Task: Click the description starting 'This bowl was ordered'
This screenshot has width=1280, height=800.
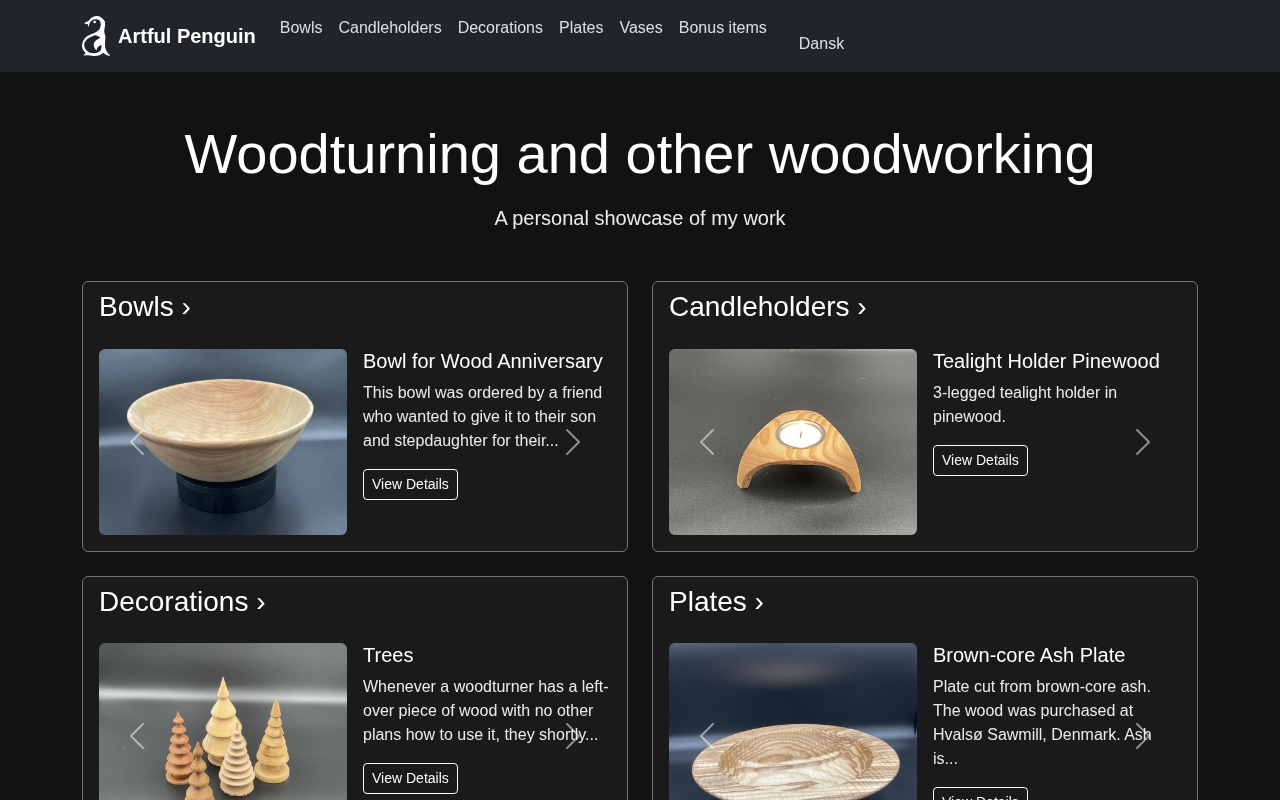Action: [483, 417]
